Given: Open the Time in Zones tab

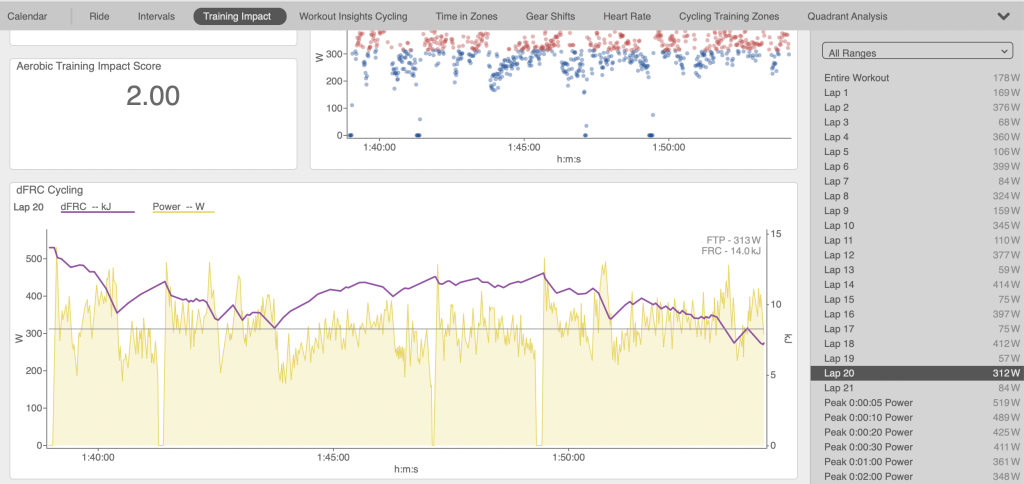Looking at the screenshot, I should point(466,16).
